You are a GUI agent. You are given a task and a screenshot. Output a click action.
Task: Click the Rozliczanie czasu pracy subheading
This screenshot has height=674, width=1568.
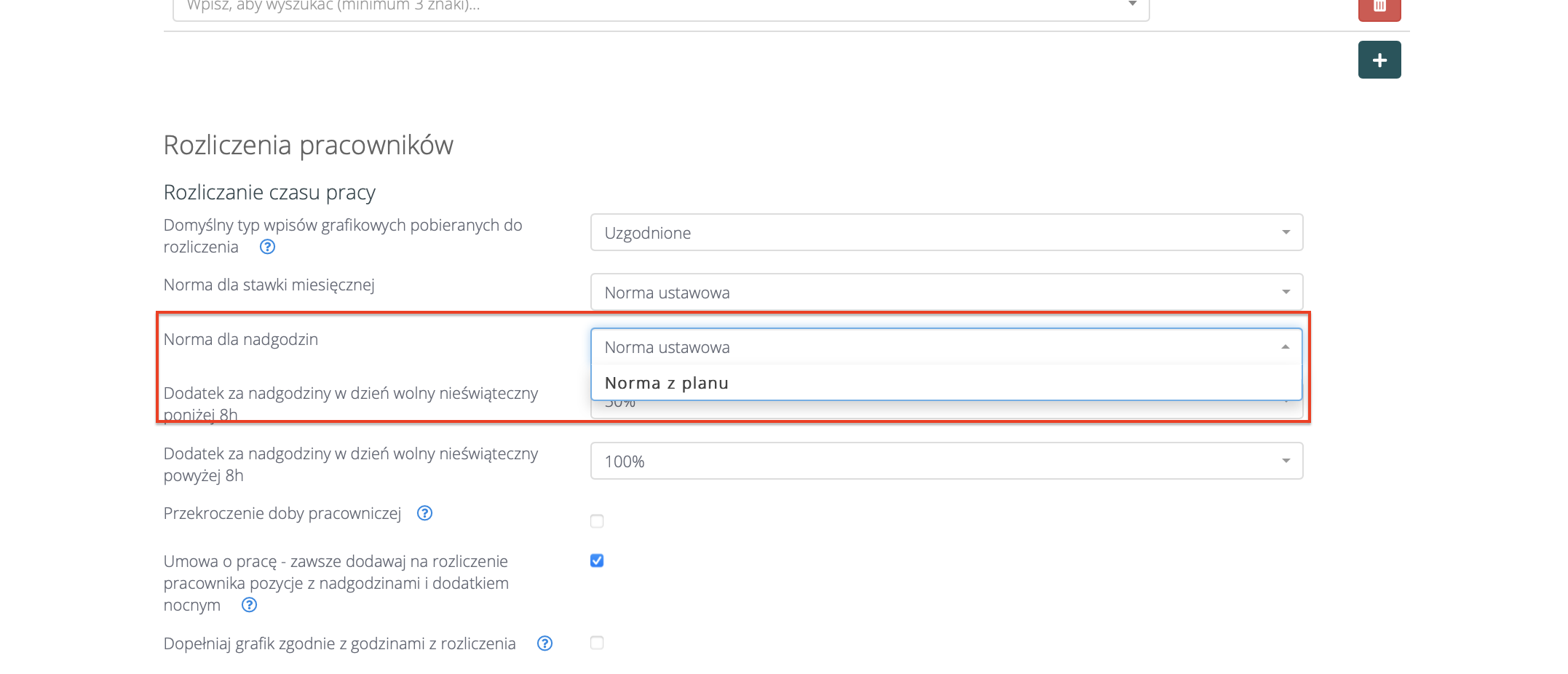(269, 192)
